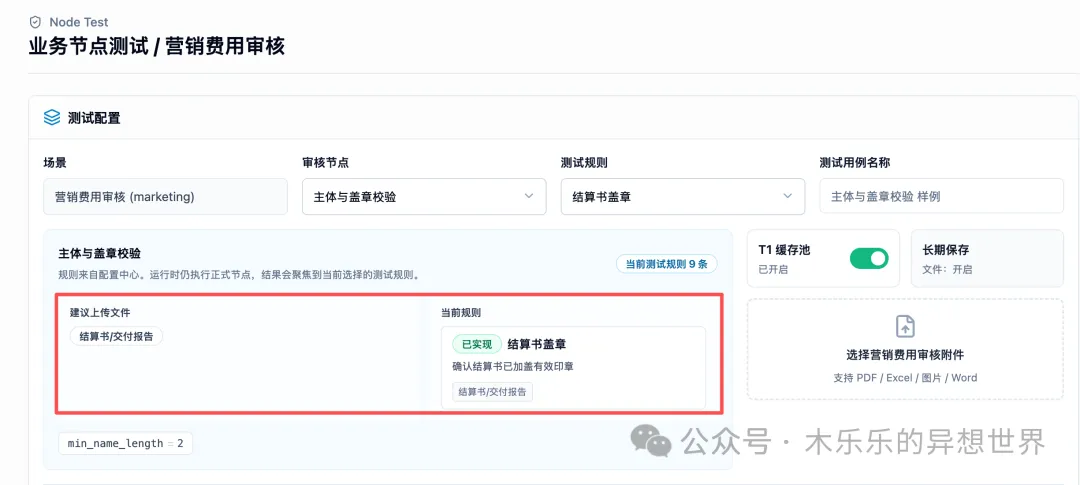Click the 营销费用审核 (marketing) scene field
1080x485 pixels.
click(165, 196)
